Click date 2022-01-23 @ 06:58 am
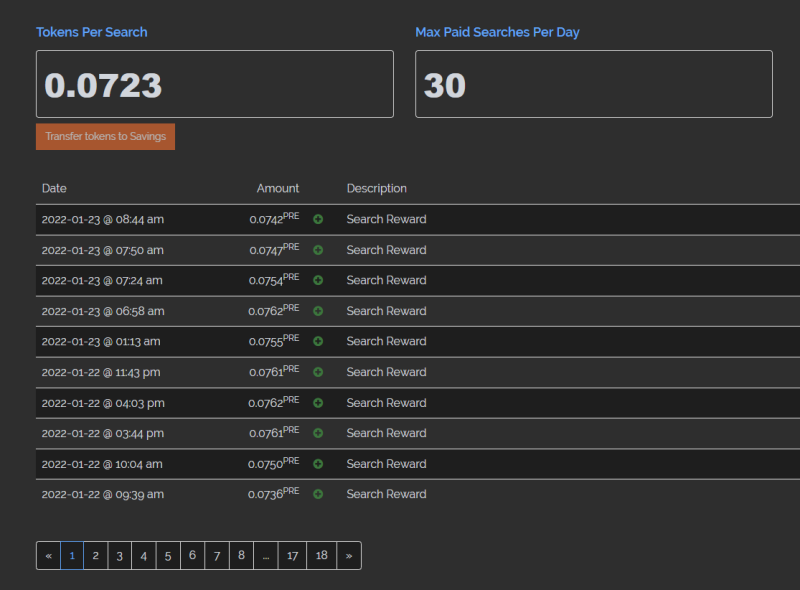Viewport: 800px width, 590px height. pos(103,311)
